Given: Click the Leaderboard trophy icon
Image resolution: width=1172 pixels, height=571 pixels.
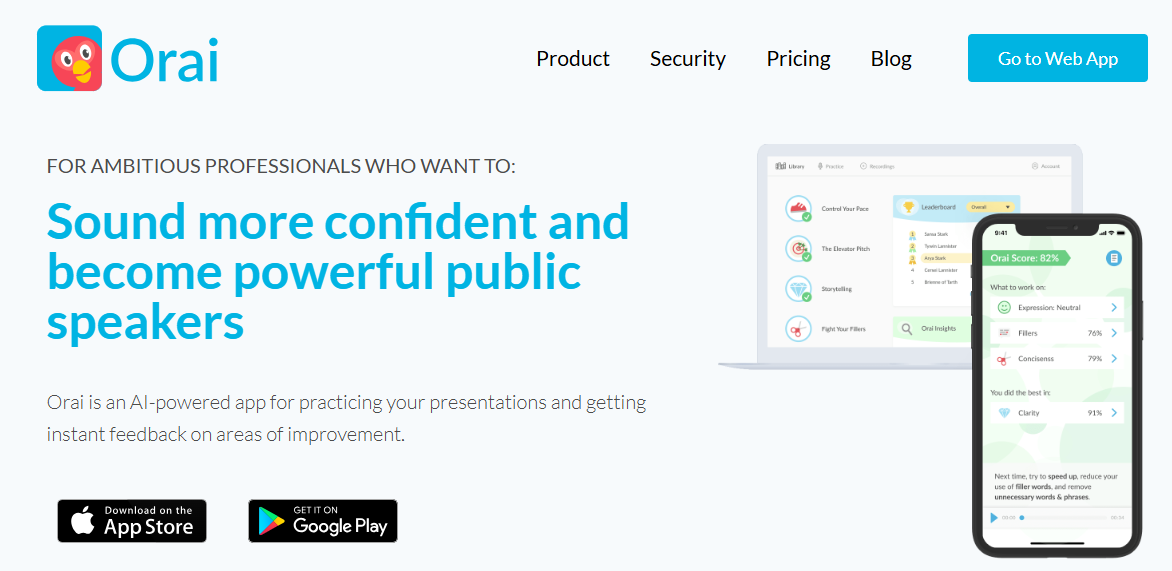Looking at the screenshot, I should click(908, 207).
